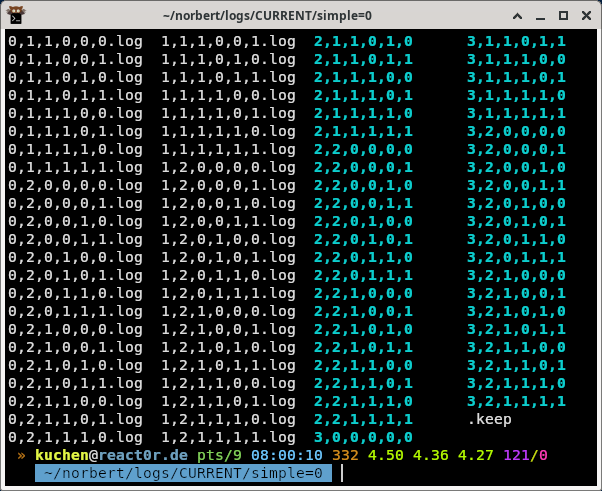Click directory 3,0,0,0,0,0 in listing
The height and width of the screenshot is (491, 602).
[363, 438]
